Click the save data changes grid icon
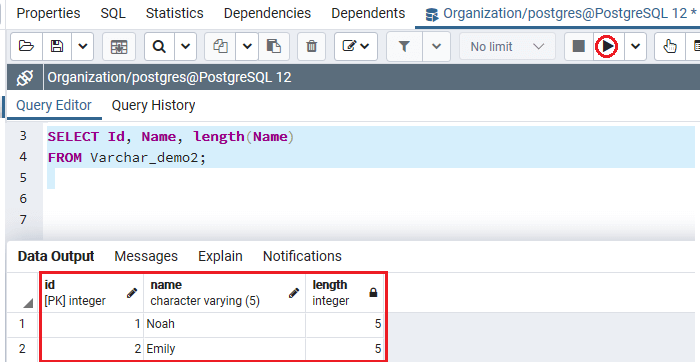Image resolution: width=700 pixels, height=362 pixels. tap(119, 46)
